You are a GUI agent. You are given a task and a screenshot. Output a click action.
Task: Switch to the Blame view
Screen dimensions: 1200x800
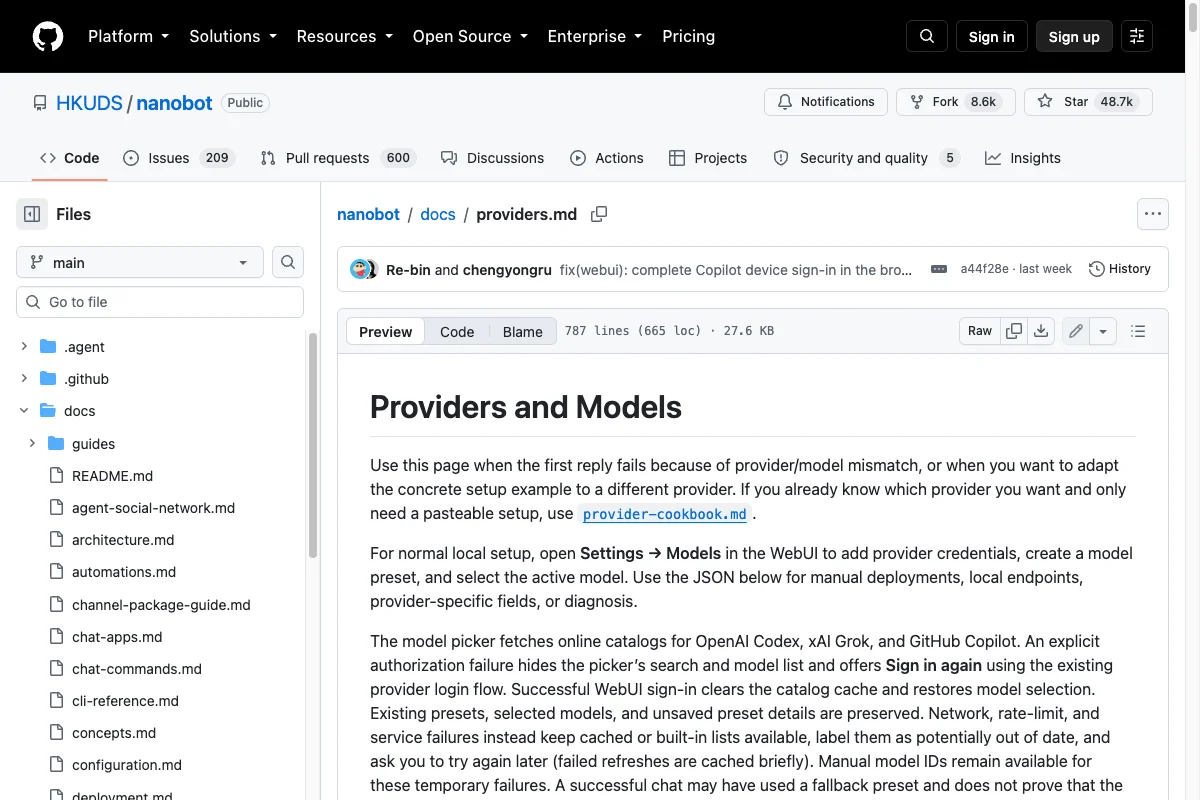point(522,332)
